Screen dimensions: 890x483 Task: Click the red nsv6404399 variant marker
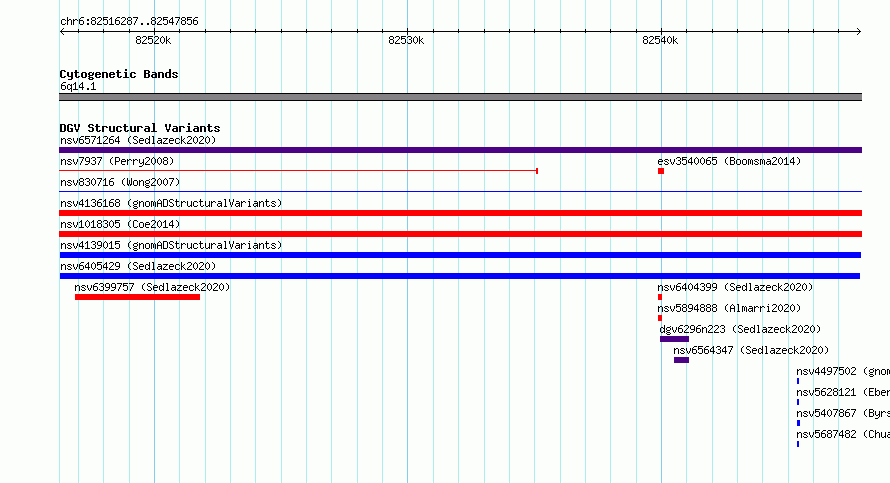point(660,297)
